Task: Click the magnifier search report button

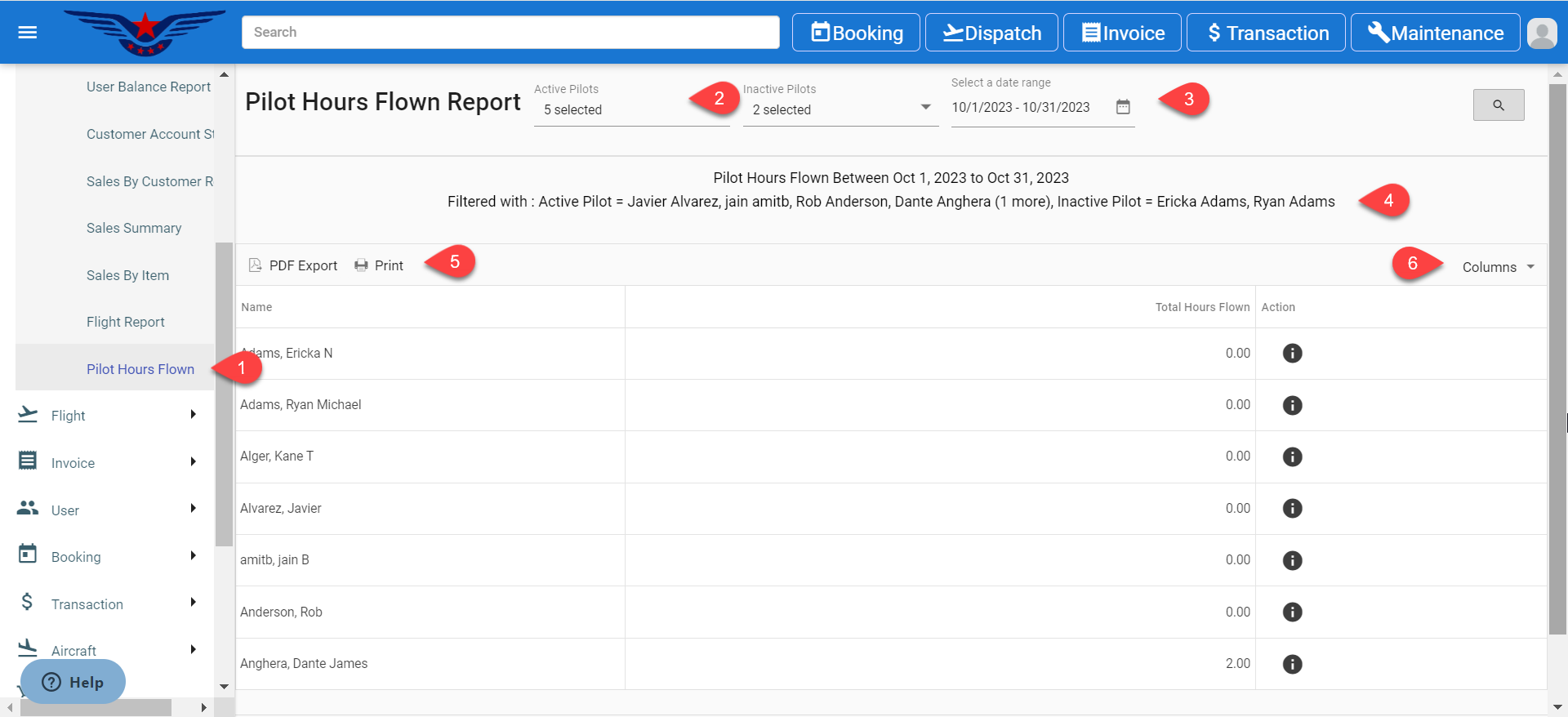Action: (x=1498, y=105)
